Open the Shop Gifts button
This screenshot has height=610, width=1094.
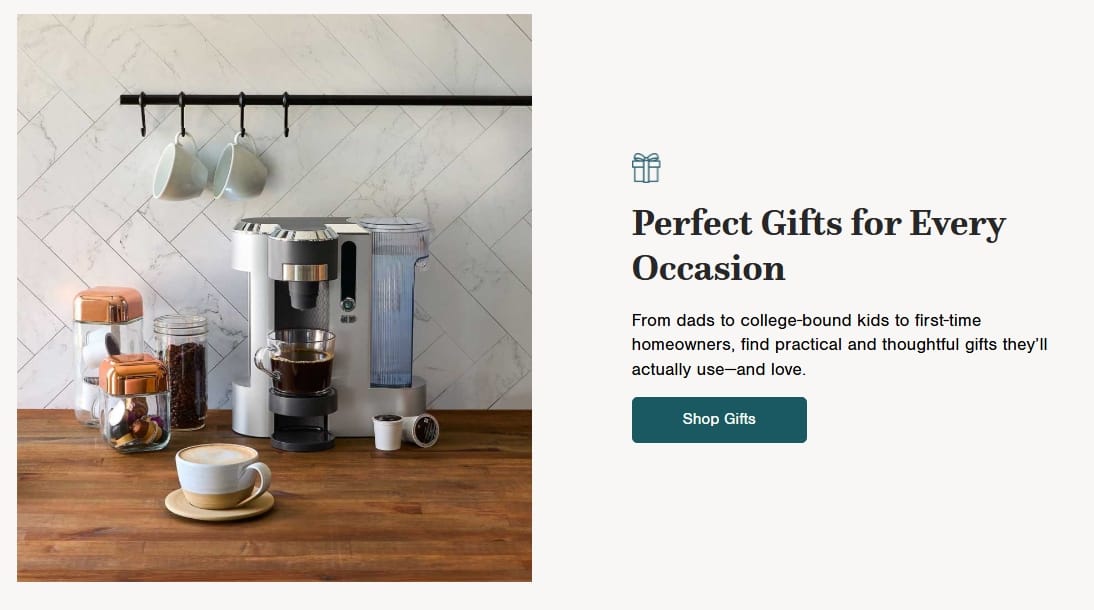pos(719,419)
